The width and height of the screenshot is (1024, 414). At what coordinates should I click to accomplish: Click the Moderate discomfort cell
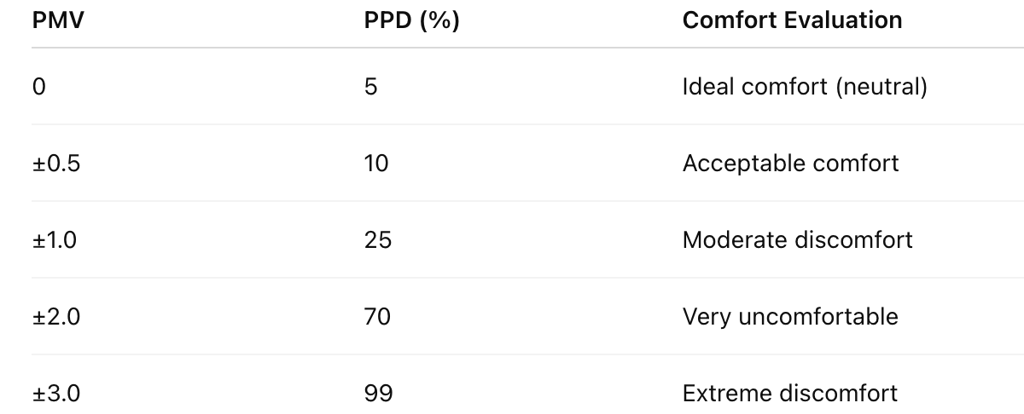[x=797, y=240]
